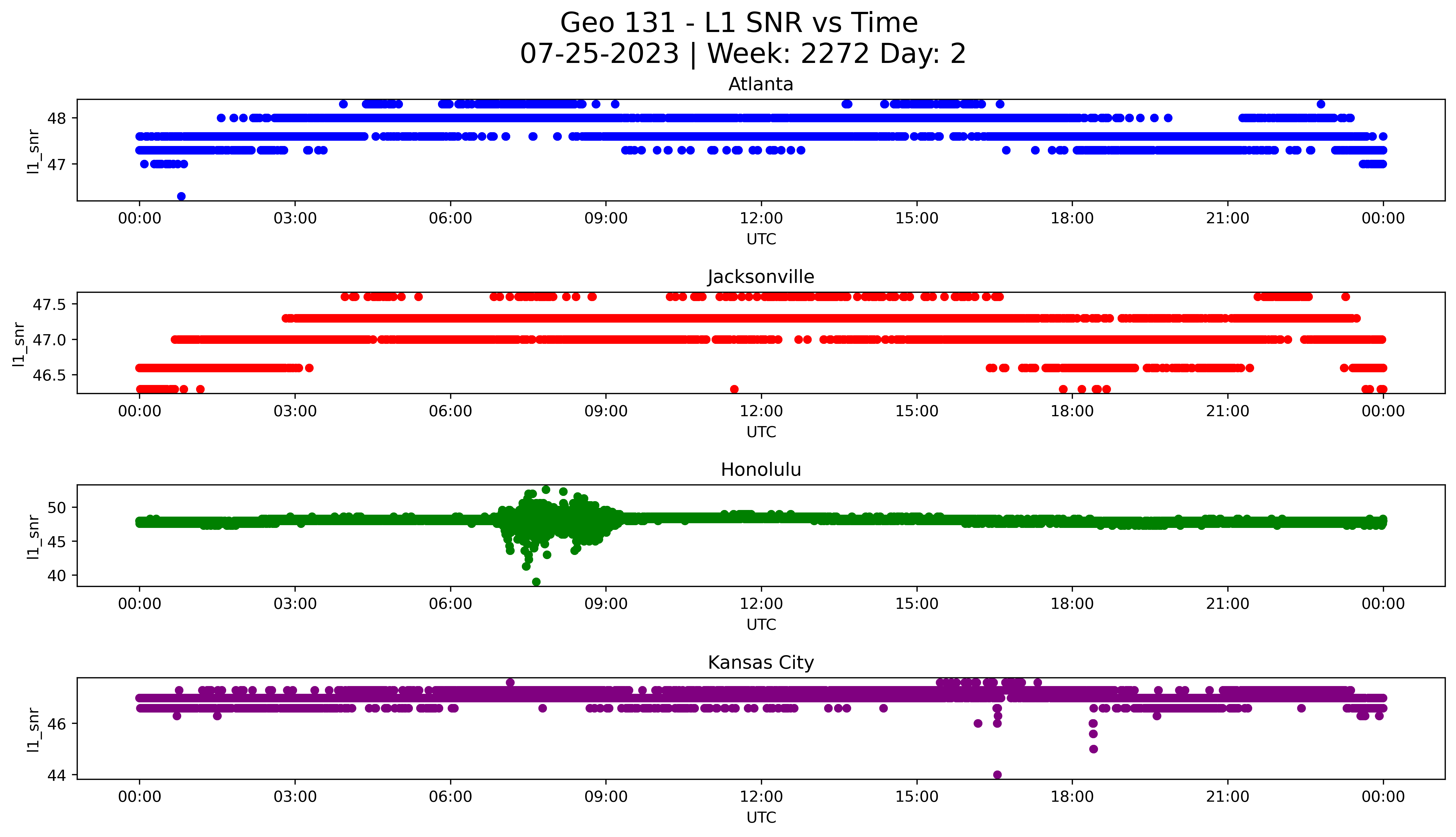Image resolution: width=1456 pixels, height=837 pixels.
Task: Click the 12:00 tick label under the Kansas City plot
Action: coord(761,796)
